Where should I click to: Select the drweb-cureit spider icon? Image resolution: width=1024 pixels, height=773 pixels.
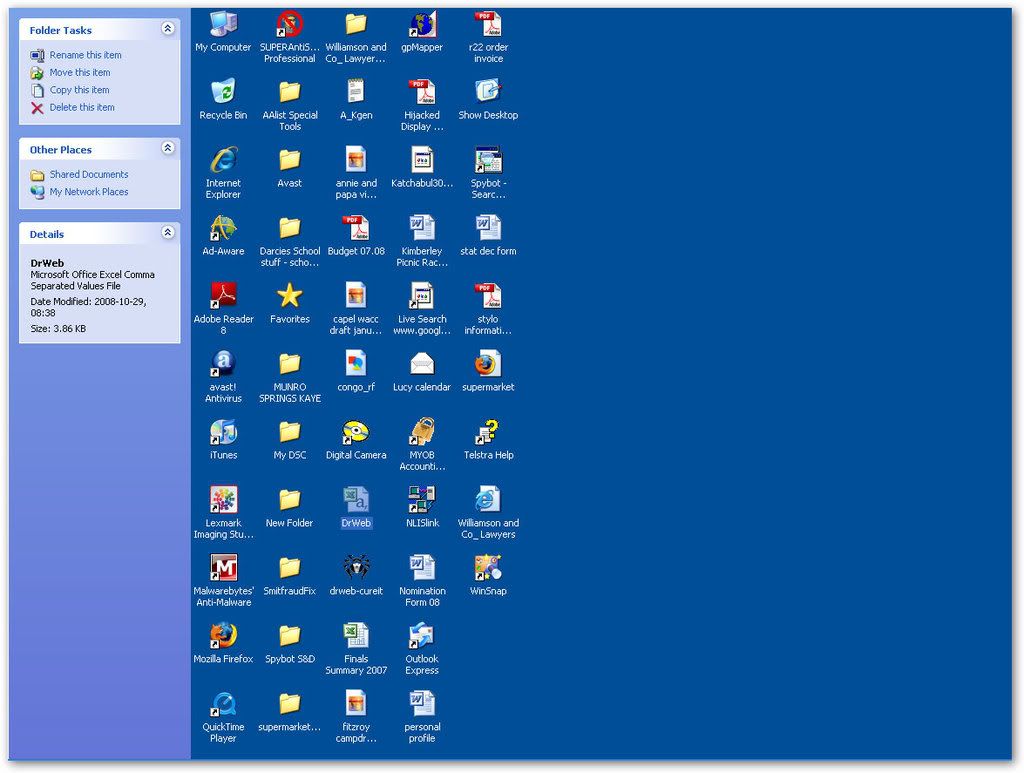356,567
